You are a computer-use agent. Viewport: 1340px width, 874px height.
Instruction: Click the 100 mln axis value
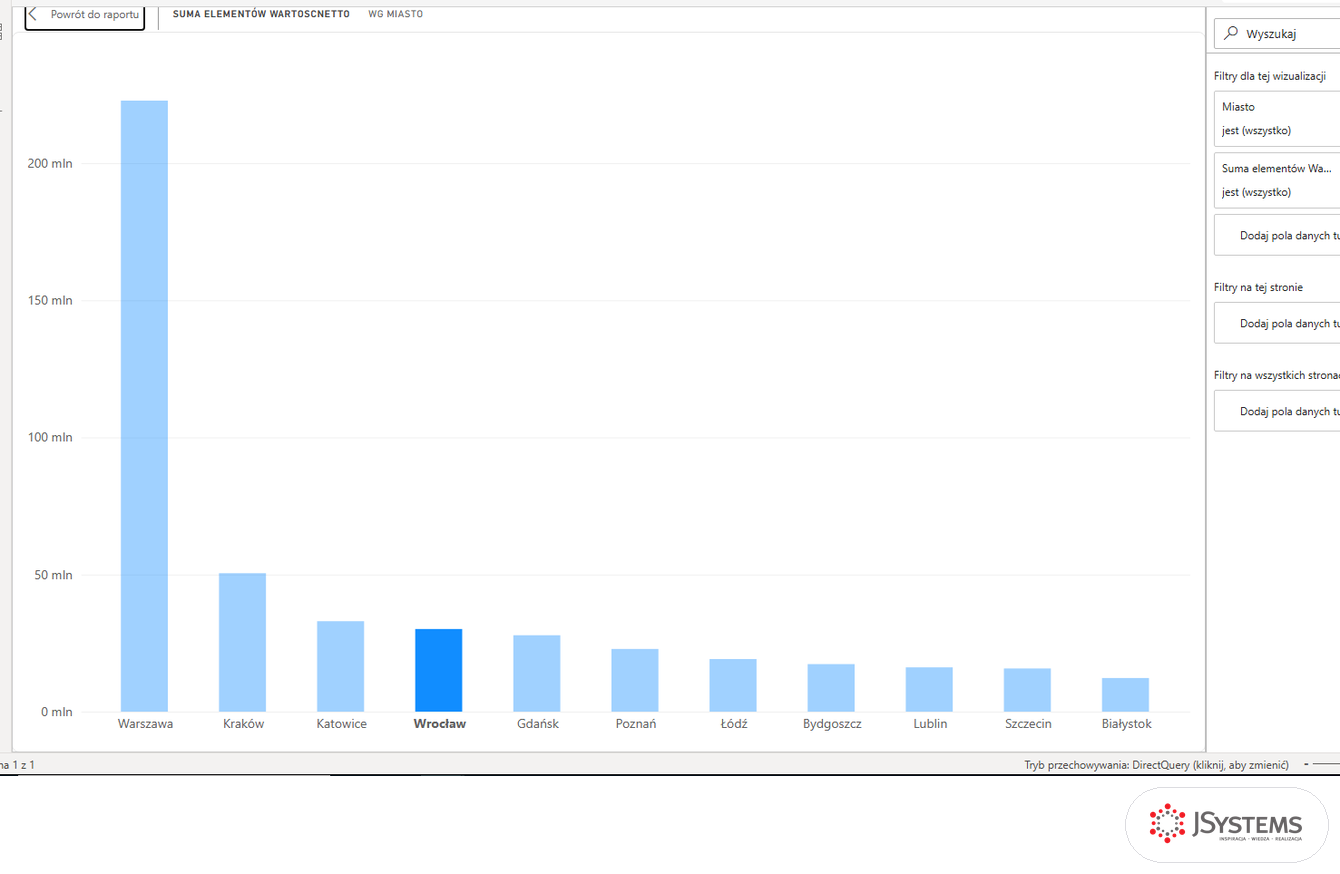[50, 438]
